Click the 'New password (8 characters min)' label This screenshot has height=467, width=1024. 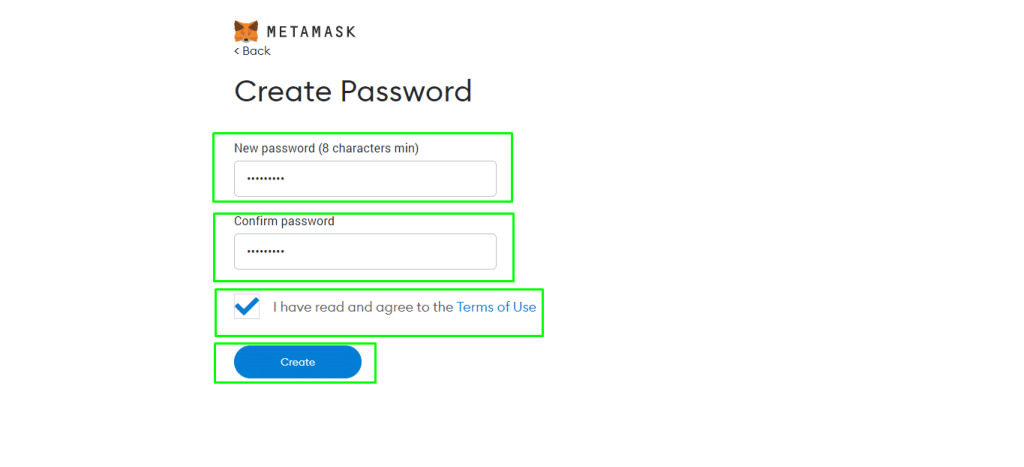(327, 148)
